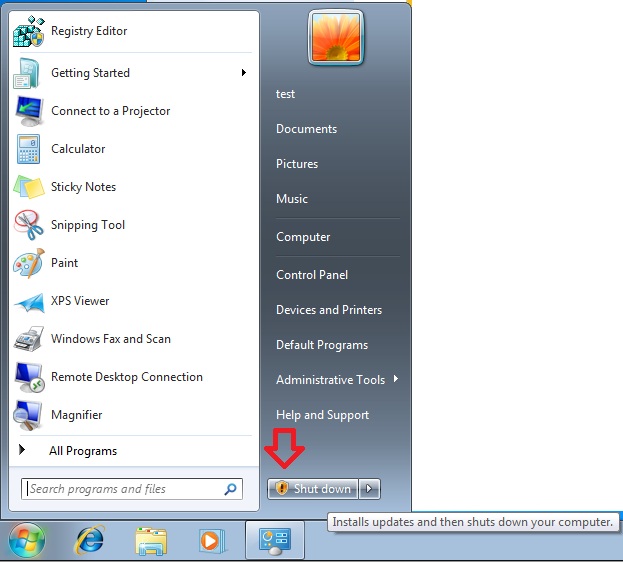Screen dimensions: 623x562
Task: Click the Remote Desktop Connection text
Action: coord(127,377)
